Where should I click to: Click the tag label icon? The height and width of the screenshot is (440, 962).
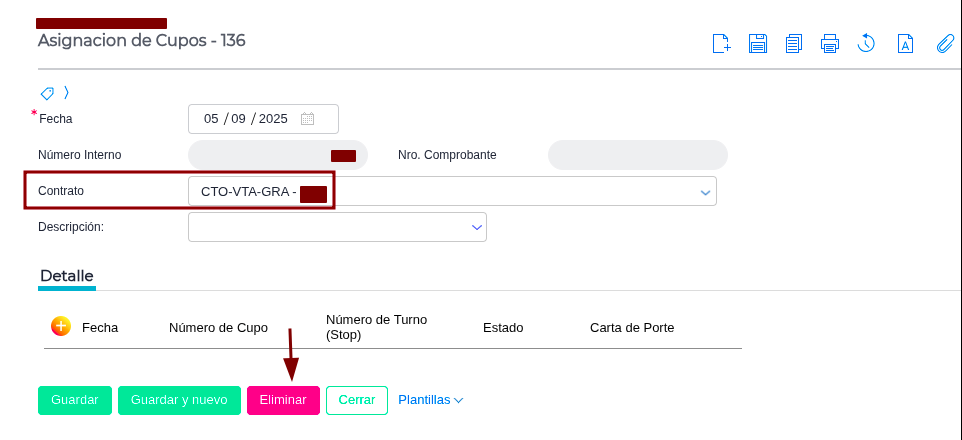(47, 93)
